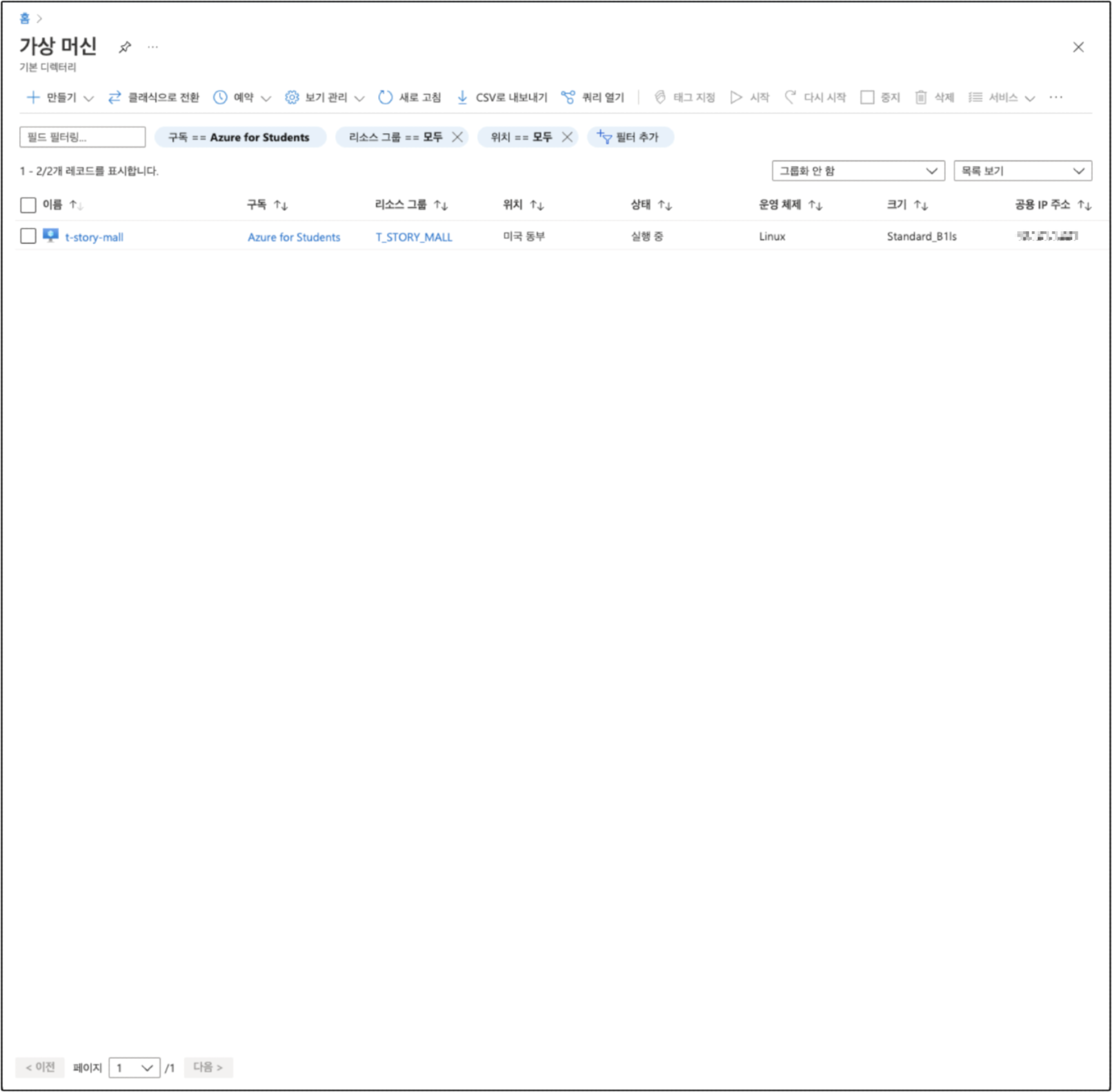Expand the 만들기 create dropdown
The height and width of the screenshot is (1092, 1112).
tap(60, 97)
